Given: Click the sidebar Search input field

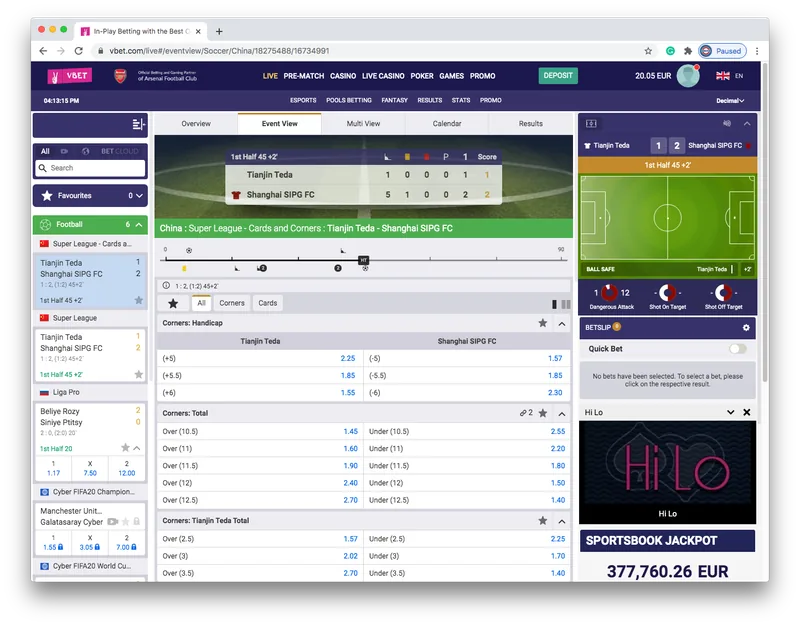Looking at the screenshot, I should [90, 168].
